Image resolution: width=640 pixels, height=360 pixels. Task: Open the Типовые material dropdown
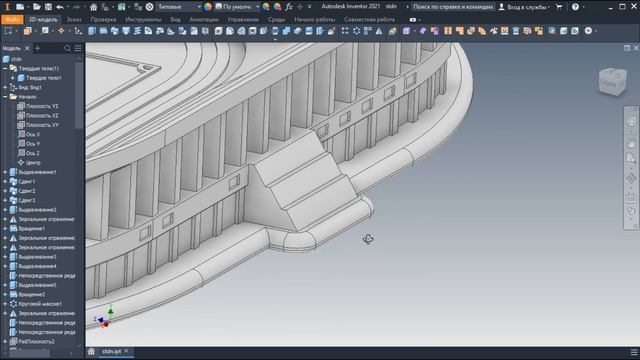coord(179,7)
